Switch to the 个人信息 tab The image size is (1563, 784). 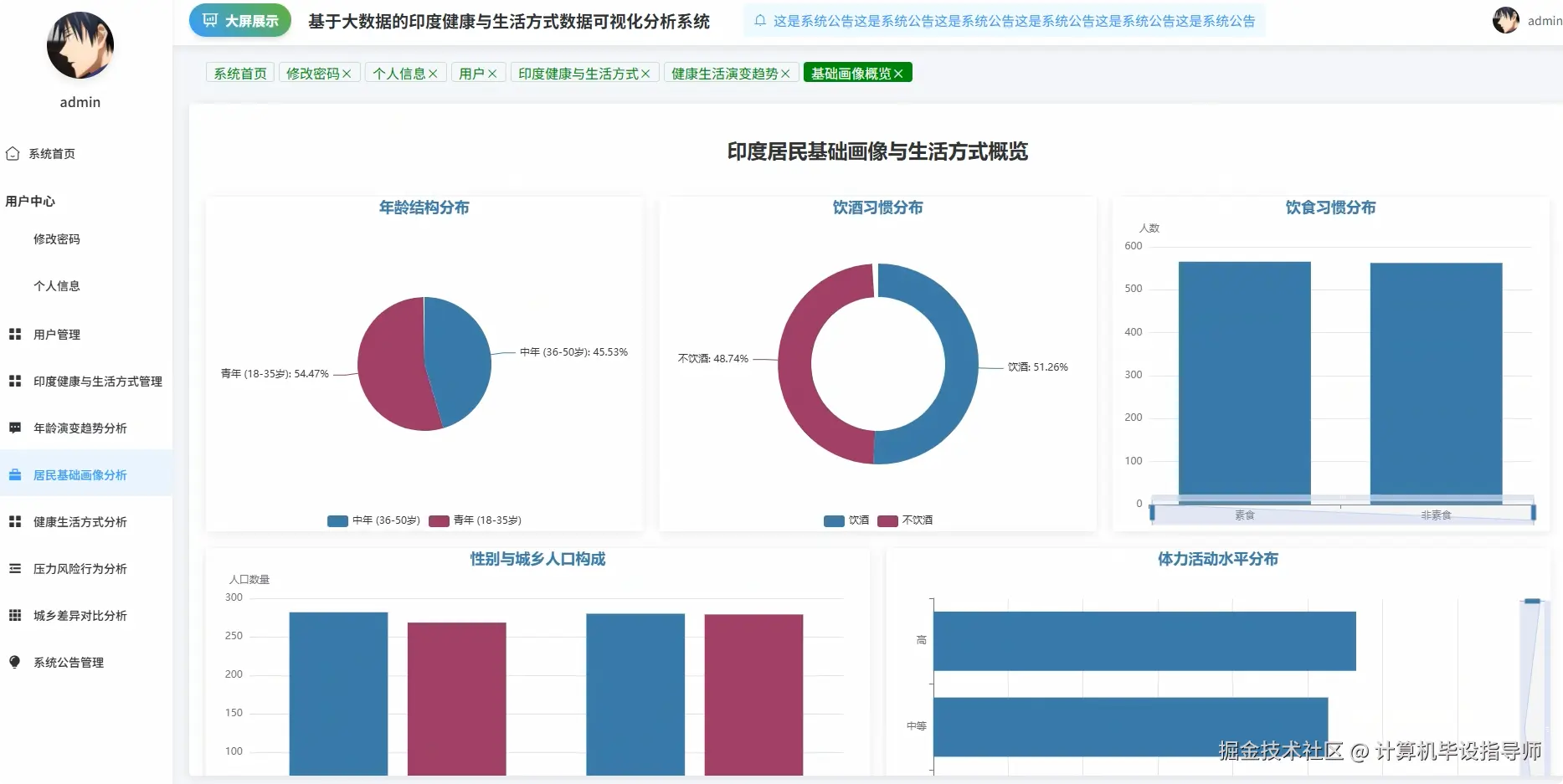[399, 74]
